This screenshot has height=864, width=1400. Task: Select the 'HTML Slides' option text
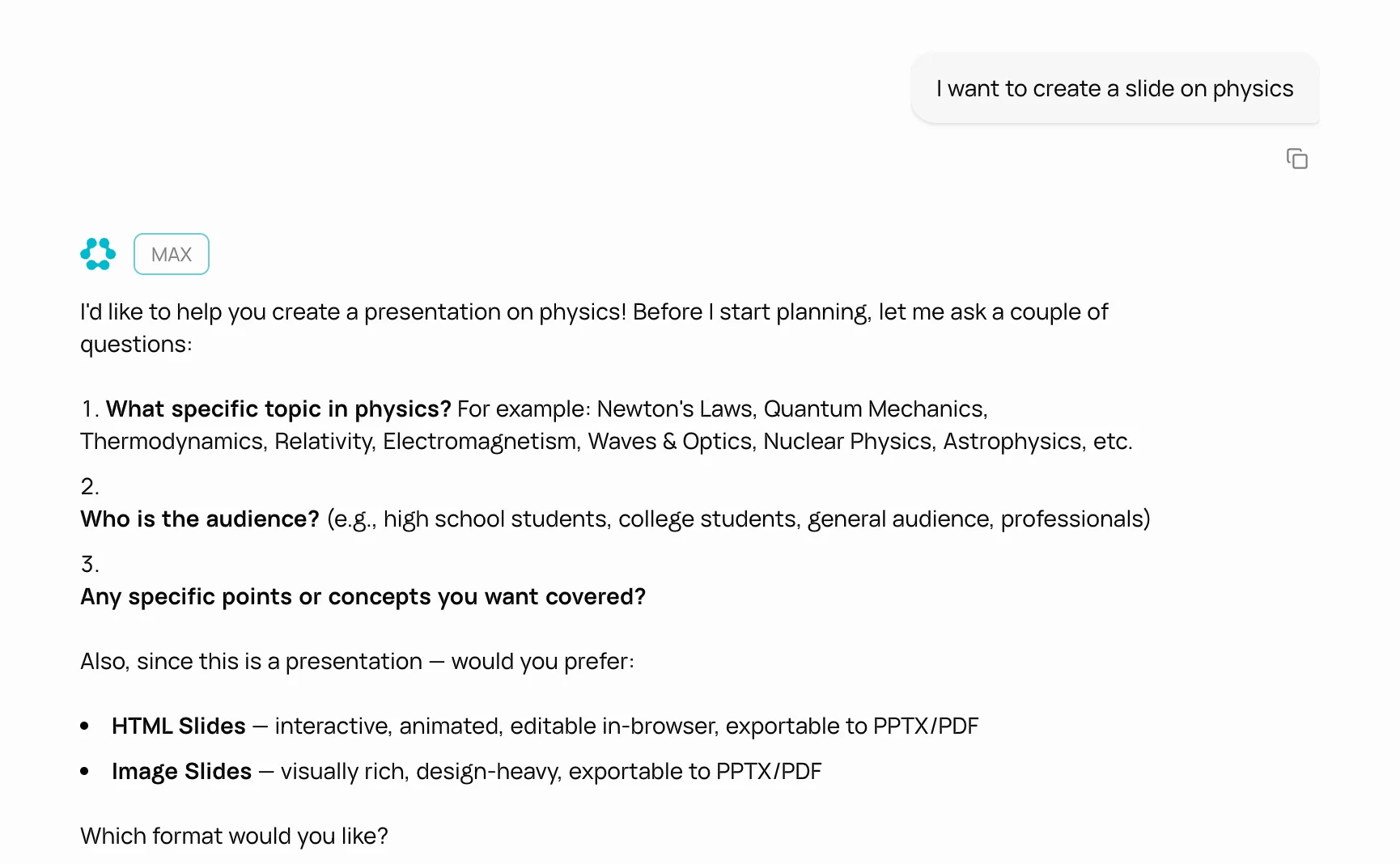(x=179, y=726)
